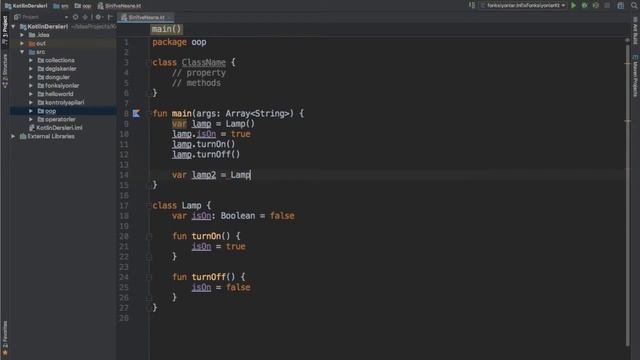Click the main() breadcrumb above the editor
Image resolution: width=640 pixels, height=360 pixels.
tap(166, 29)
